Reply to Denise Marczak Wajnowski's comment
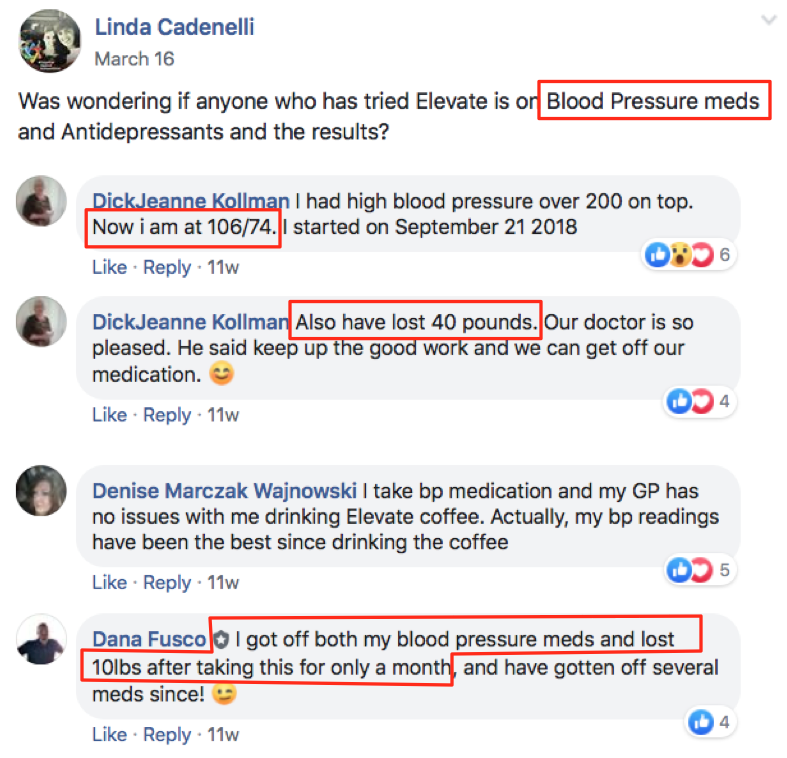The image size is (787, 758). click(167, 582)
